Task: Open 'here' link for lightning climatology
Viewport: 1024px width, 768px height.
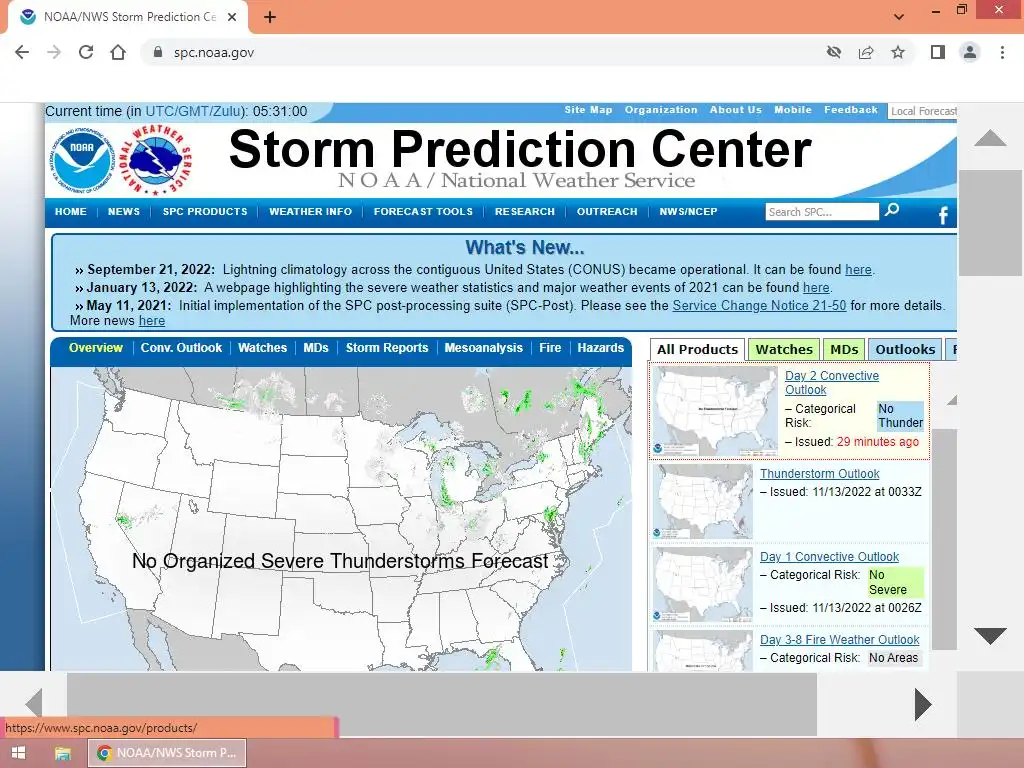Action: [x=858, y=270]
